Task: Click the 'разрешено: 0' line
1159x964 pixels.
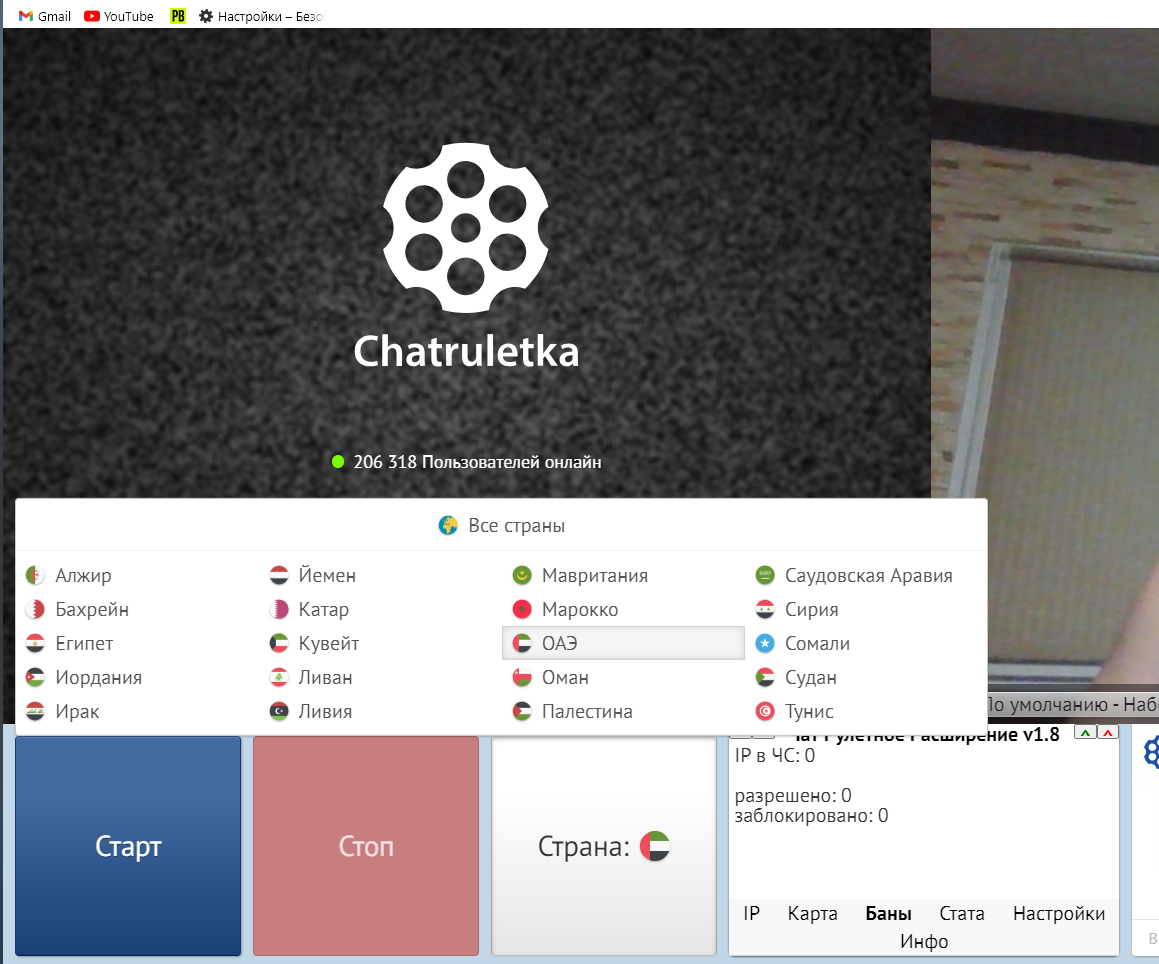Action: 792,795
